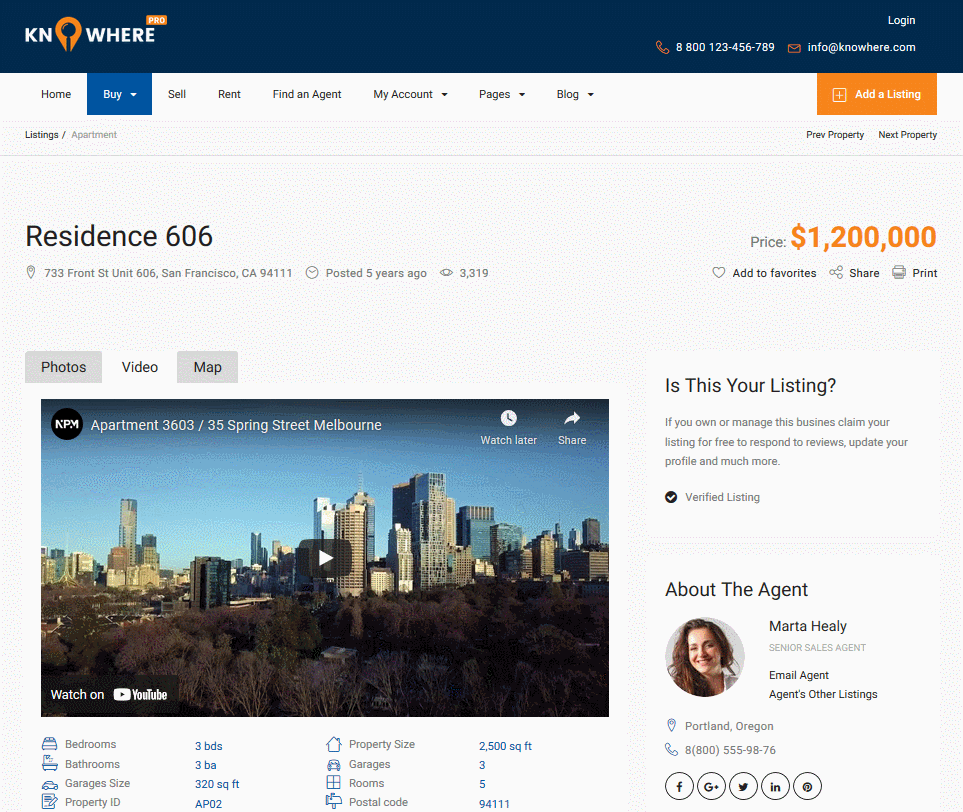This screenshot has height=812, width=963.
Task: Click info@knowhere.com email address
Action: click(861, 47)
